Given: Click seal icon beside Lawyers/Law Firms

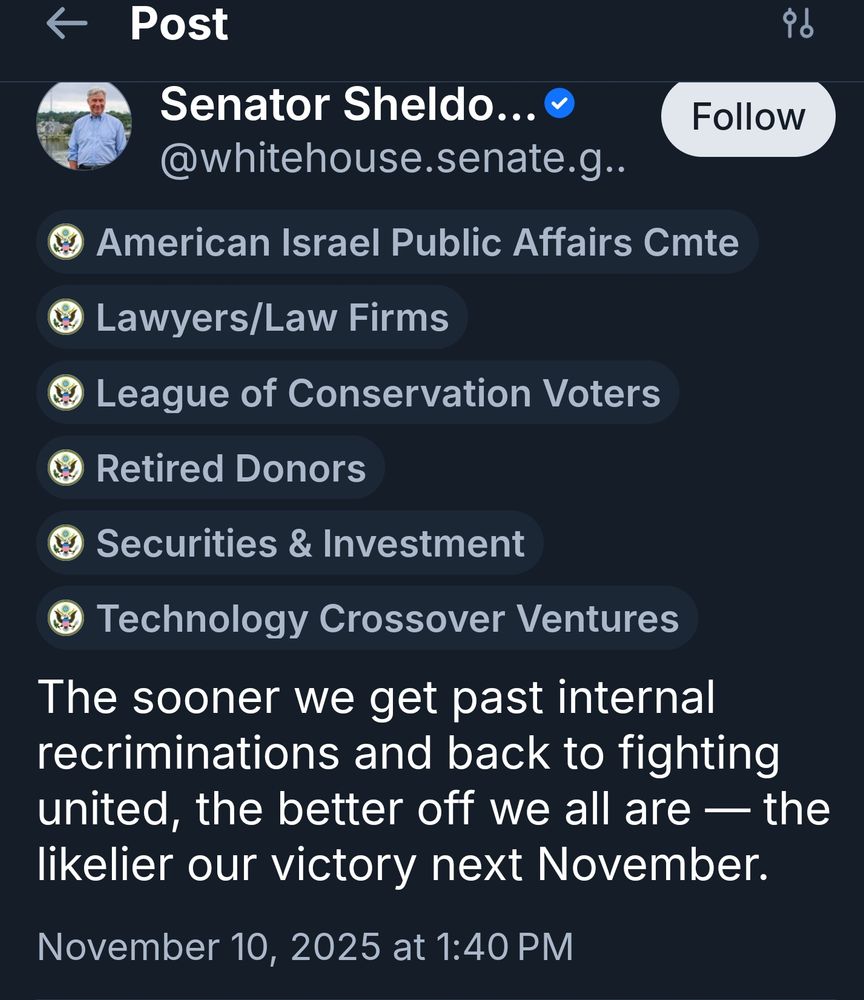Looking at the screenshot, I should click(66, 318).
